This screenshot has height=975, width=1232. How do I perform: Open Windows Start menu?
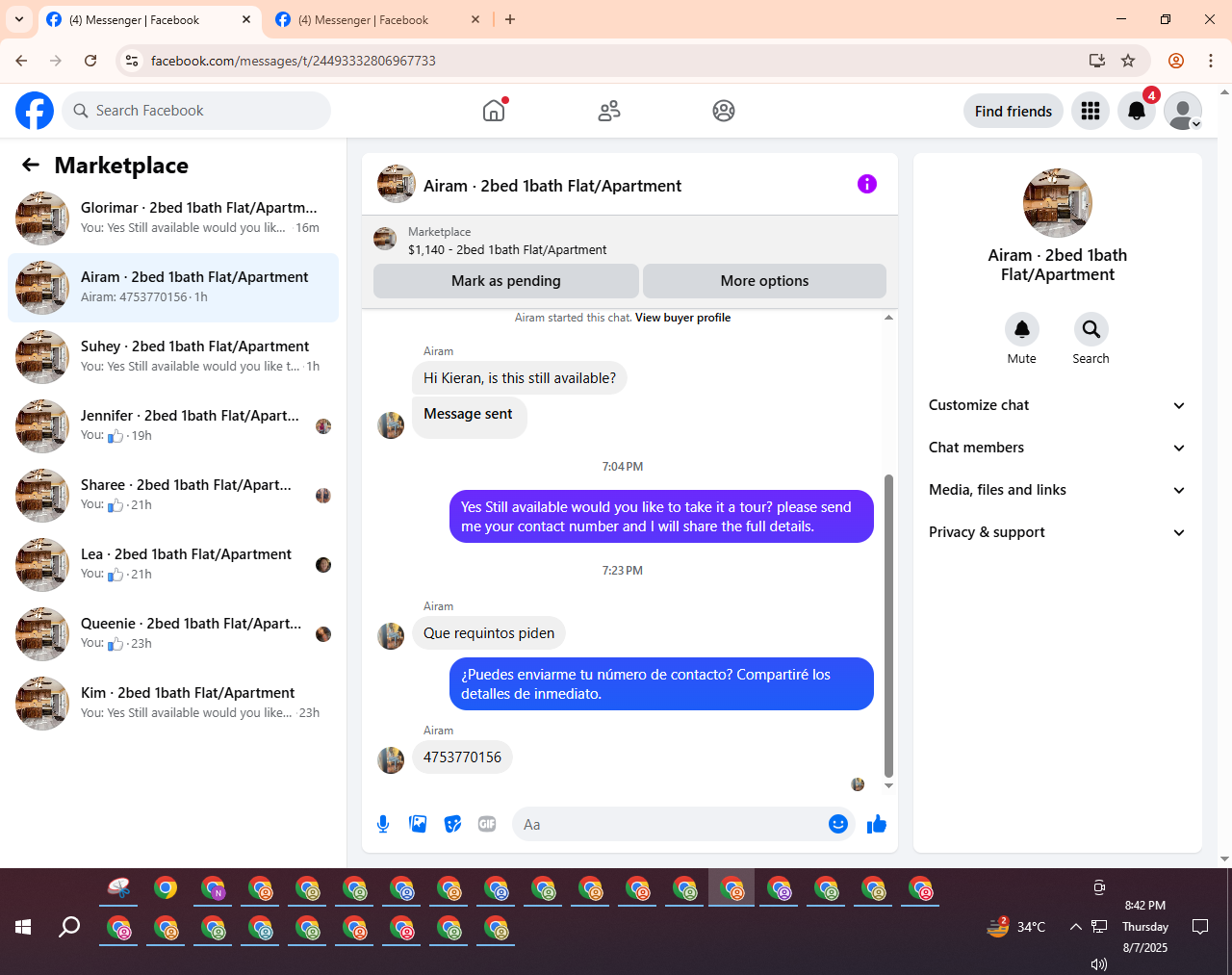(x=23, y=927)
